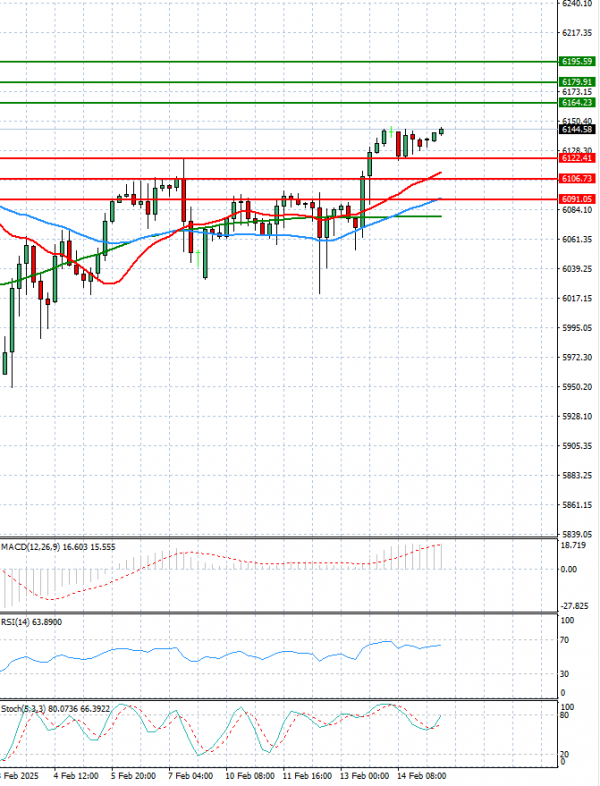This screenshot has width=600, height=786.
Task: Click the RSI scale value 70
Action: click(564, 640)
